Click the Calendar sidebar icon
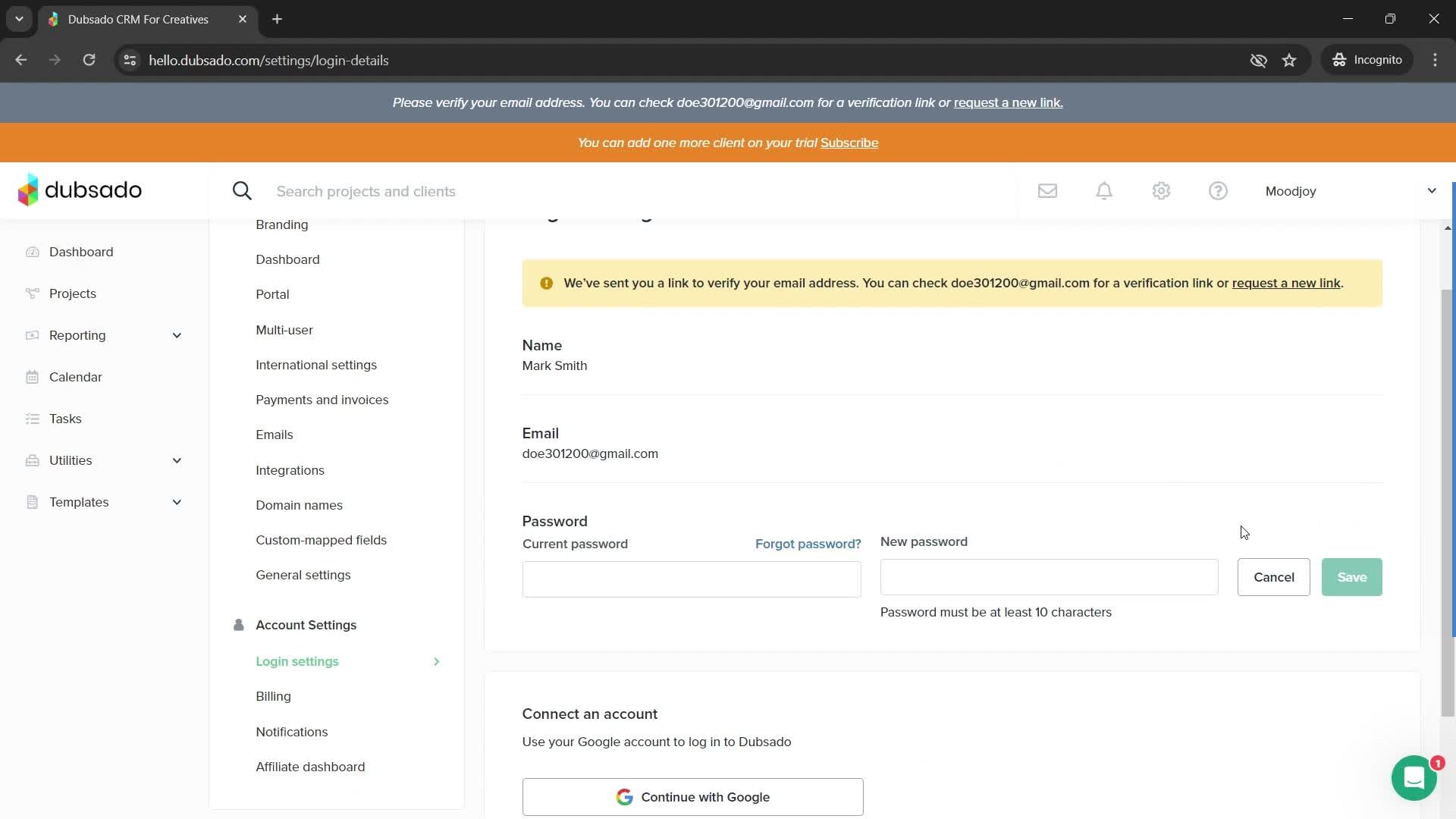The height and width of the screenshot is (819, 1456). (32, 377)
